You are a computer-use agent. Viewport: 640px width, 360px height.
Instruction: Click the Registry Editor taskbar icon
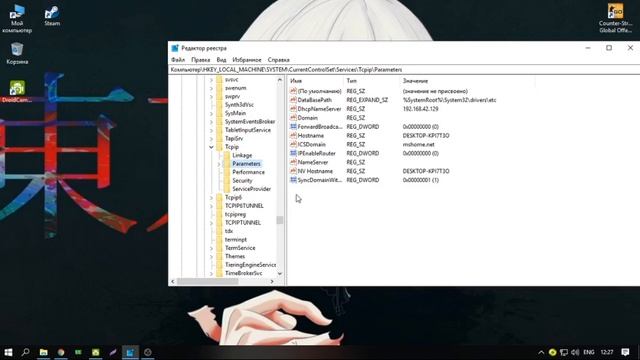(130, 352)
